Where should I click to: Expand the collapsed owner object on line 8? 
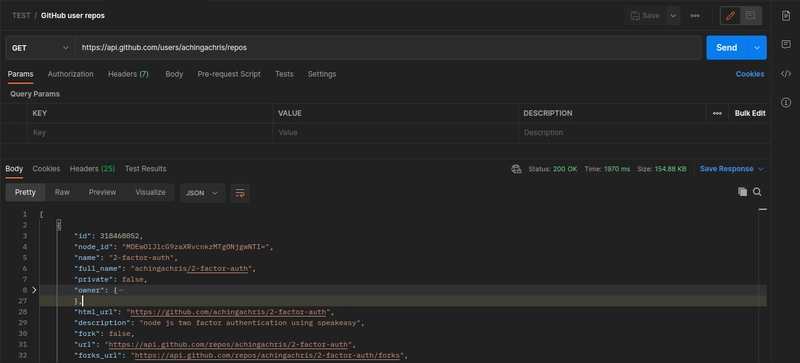coord(34,290)
